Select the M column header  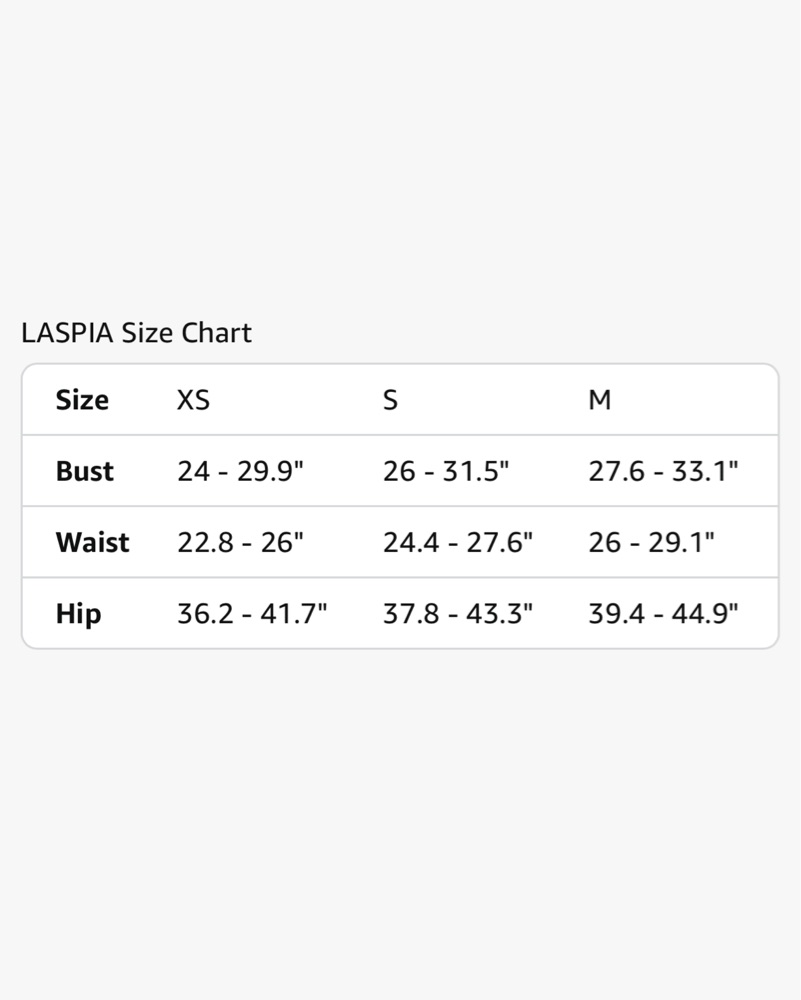(599, 401)
